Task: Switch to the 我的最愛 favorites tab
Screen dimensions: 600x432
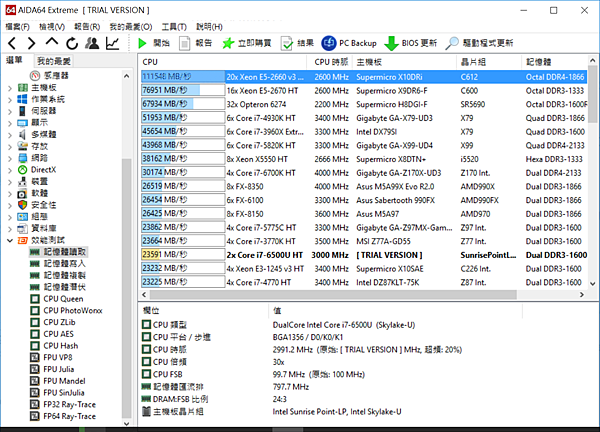Action: pyautogui.click(x=54, y=61)
